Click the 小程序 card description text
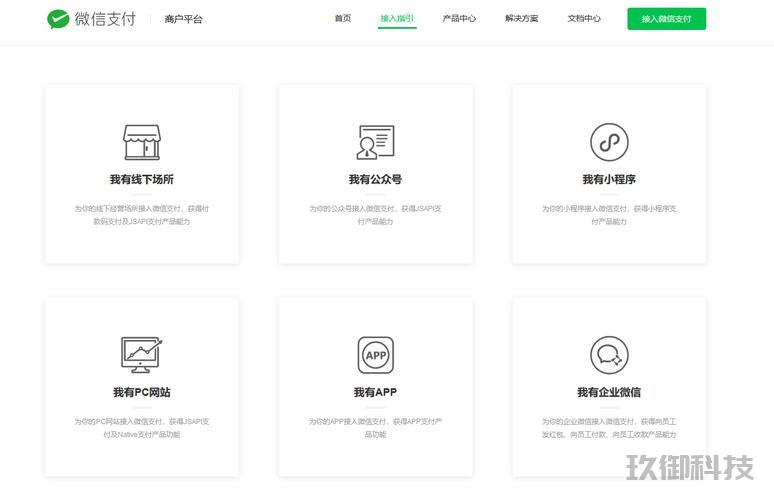Viewport: 774px width, 500px height. tap(609, 215)
